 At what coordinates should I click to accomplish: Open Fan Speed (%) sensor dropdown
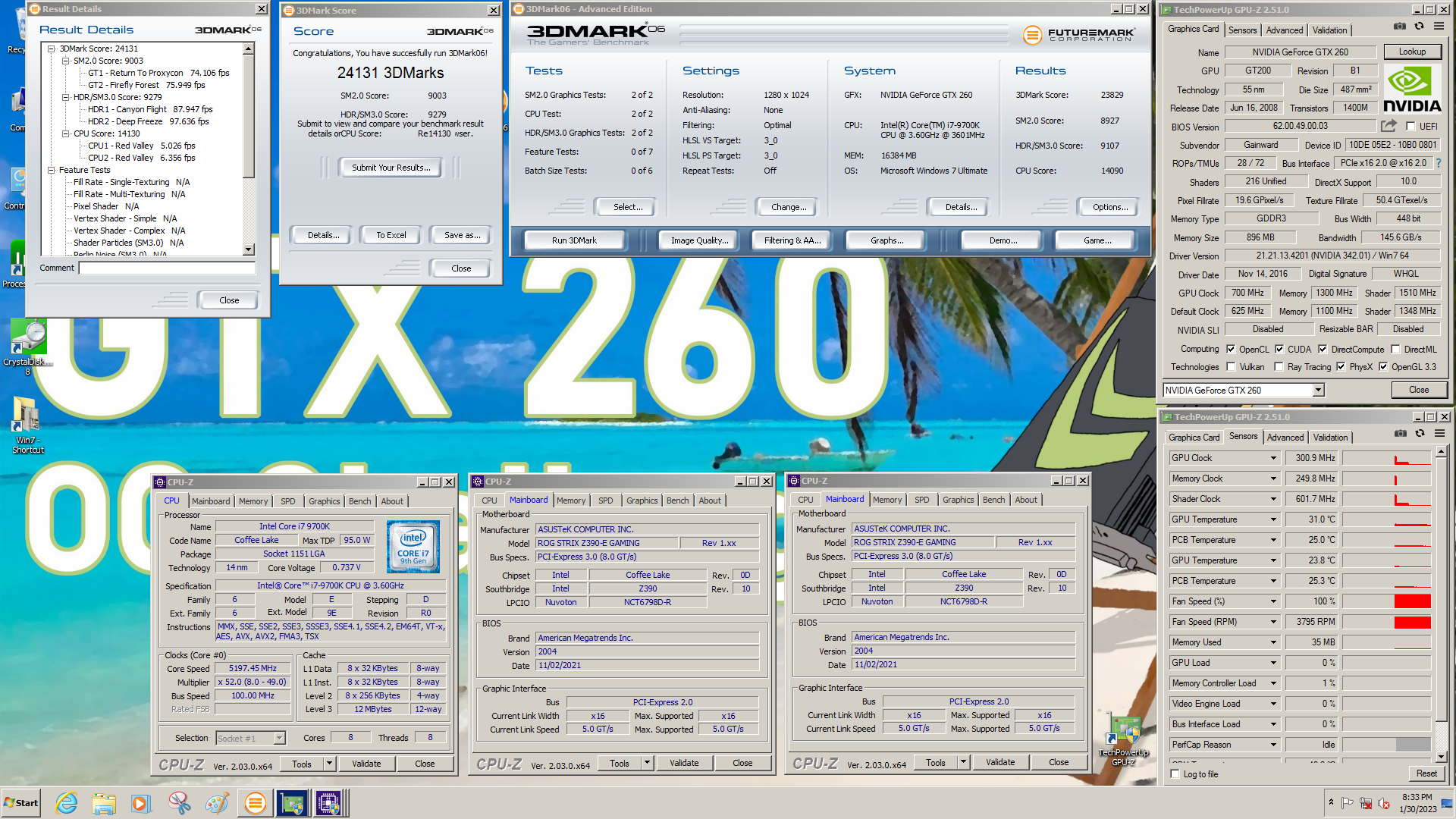pos(1274,601)
